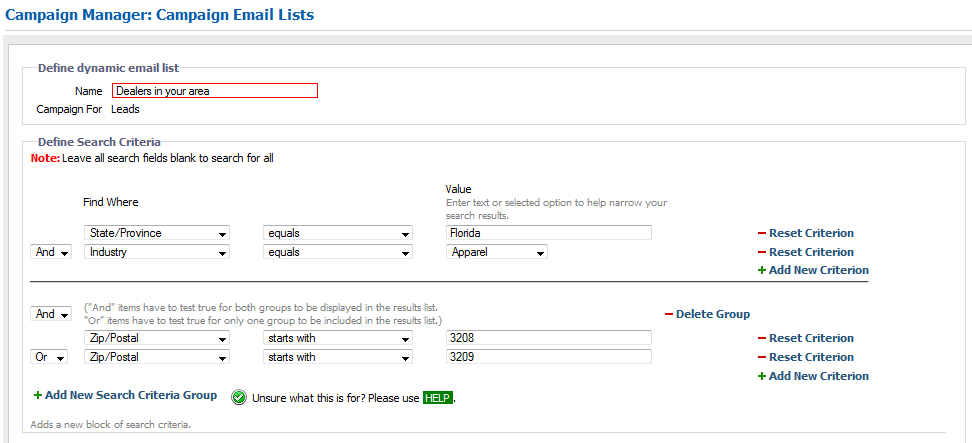Click the Campaign Manager: Campaign Email Lists heading
972x443 pixels.
[159, 14]
